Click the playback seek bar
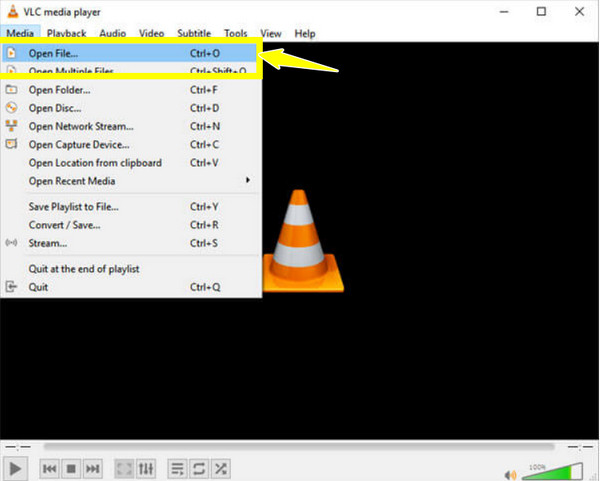Image resolution: width=600 pixels, height=481 pixels. click(x=299, y=447)
